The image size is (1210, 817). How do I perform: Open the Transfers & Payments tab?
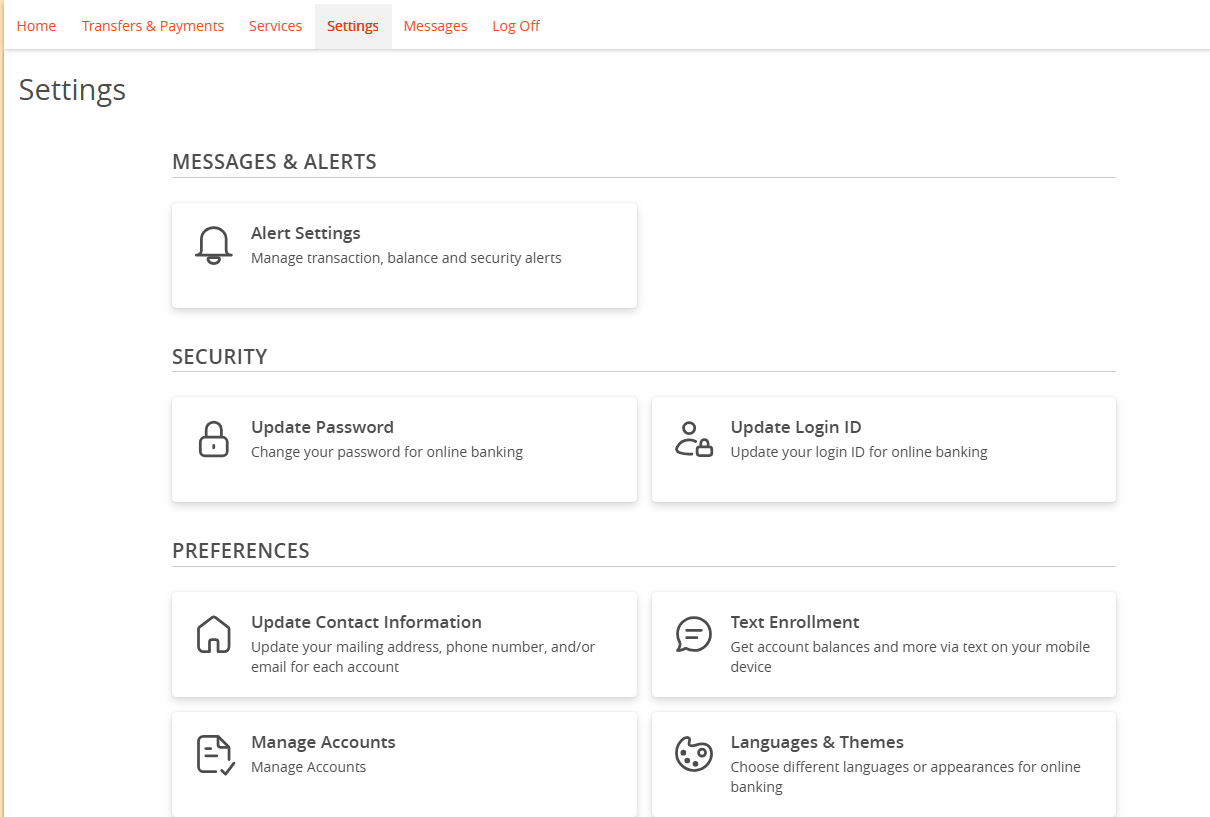(152, 25)
